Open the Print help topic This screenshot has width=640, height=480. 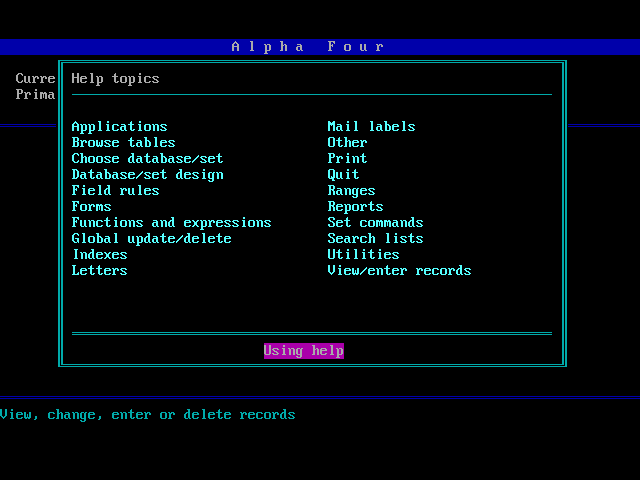coord(347,158)
